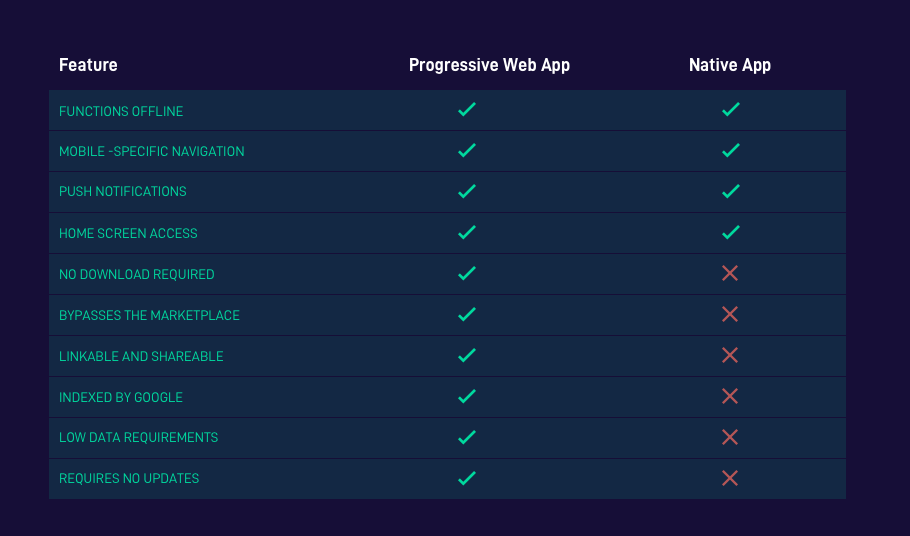This screenshot has width=910, height=536.
Task: Click the Push Notifications row label
Action: pyautogui.click(x=122, y=191)
